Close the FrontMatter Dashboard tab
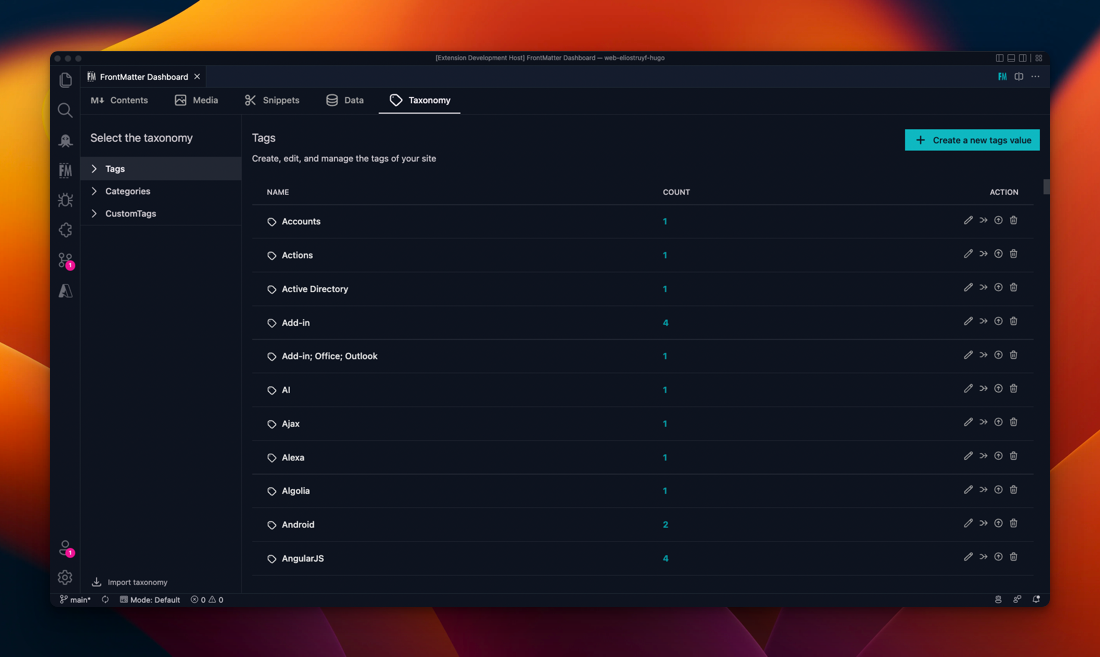 click(x=197, y=76)
